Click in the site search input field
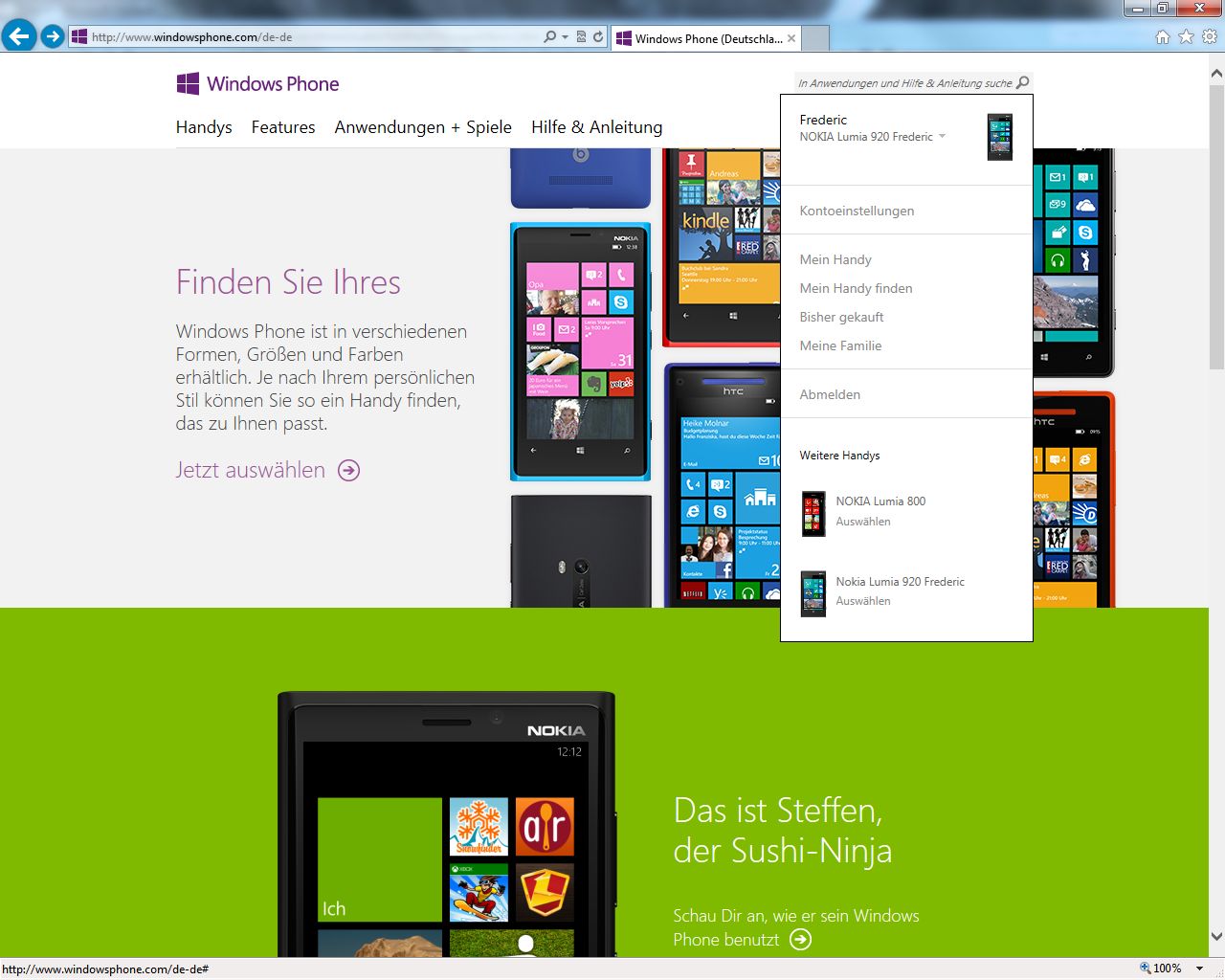 point(904,83)
